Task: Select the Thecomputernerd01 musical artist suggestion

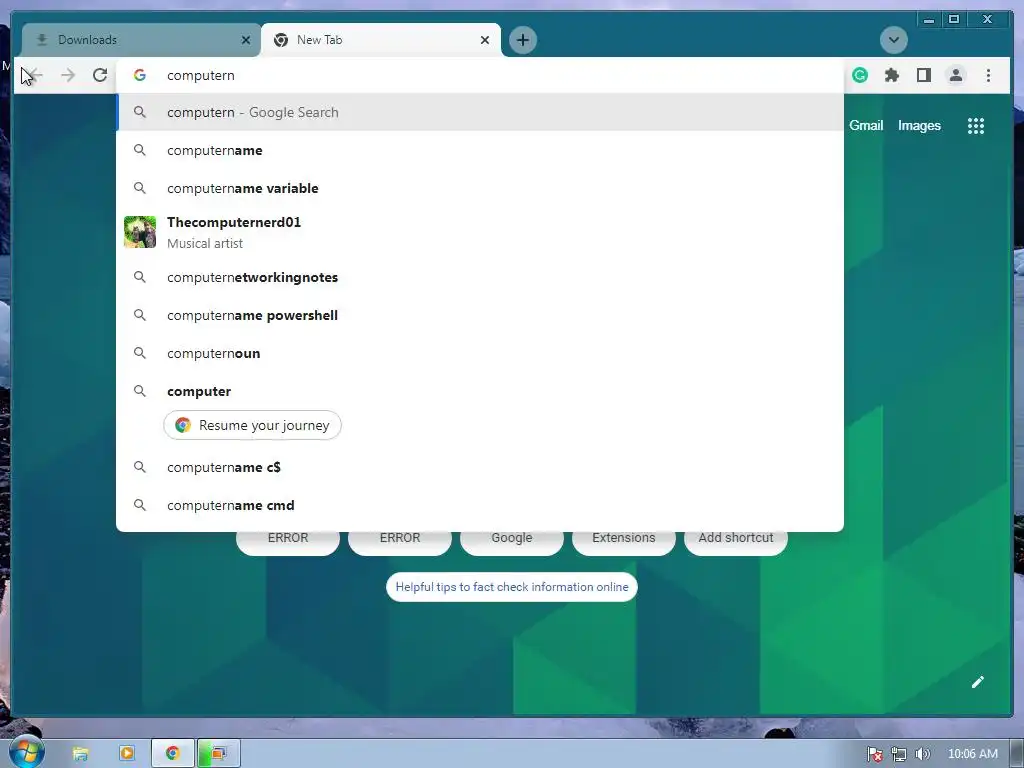Action: click(x=480, y=232)
